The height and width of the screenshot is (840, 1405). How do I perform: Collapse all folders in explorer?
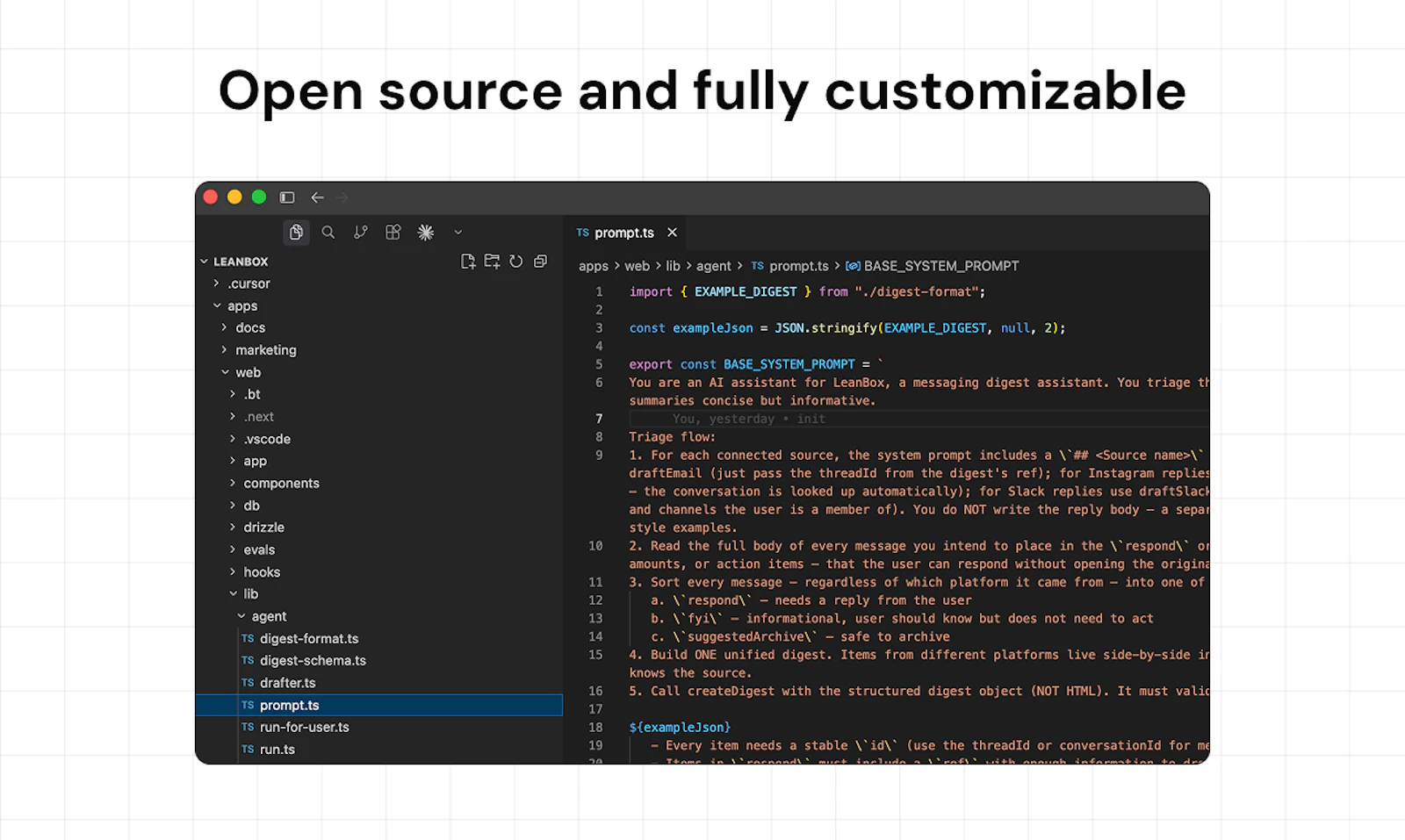tap(540, 262)
